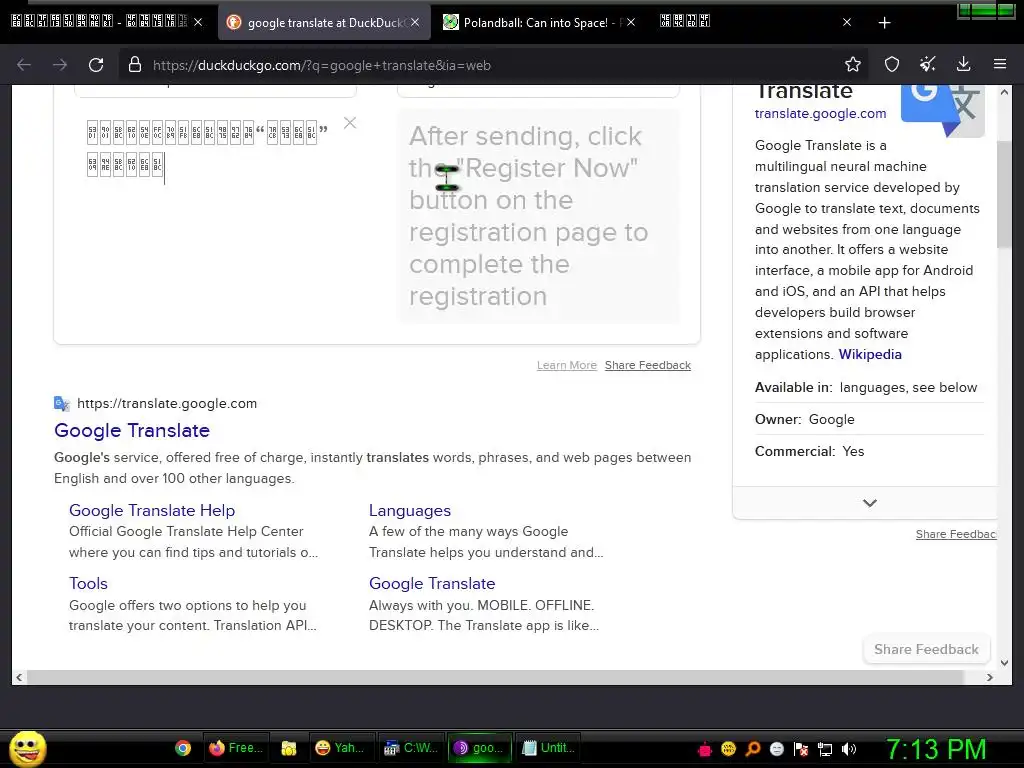
Task: Launch Chrome from the taskbar
Action: point(183,748)
